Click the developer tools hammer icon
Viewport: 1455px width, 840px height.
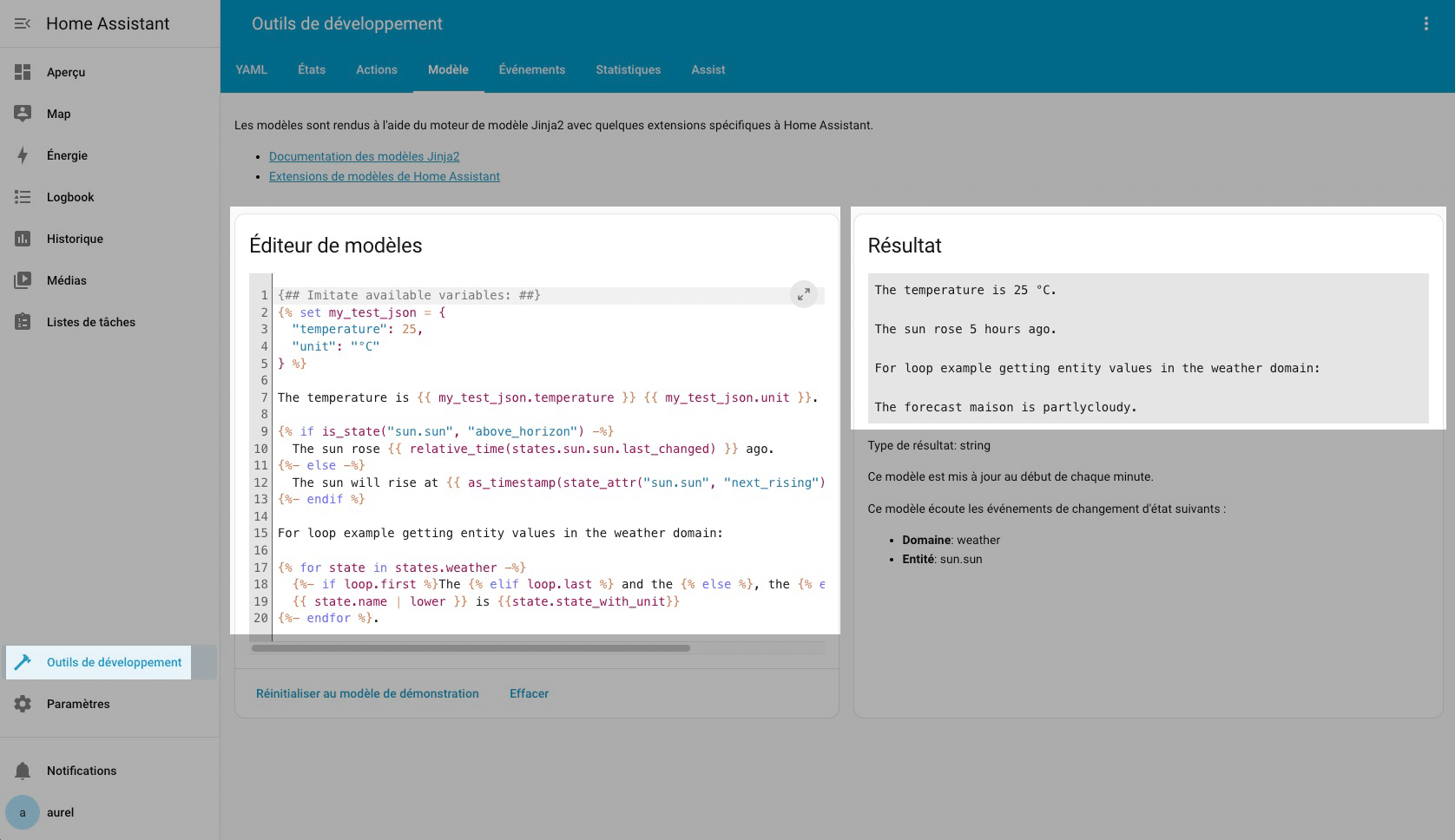[23, 662]
